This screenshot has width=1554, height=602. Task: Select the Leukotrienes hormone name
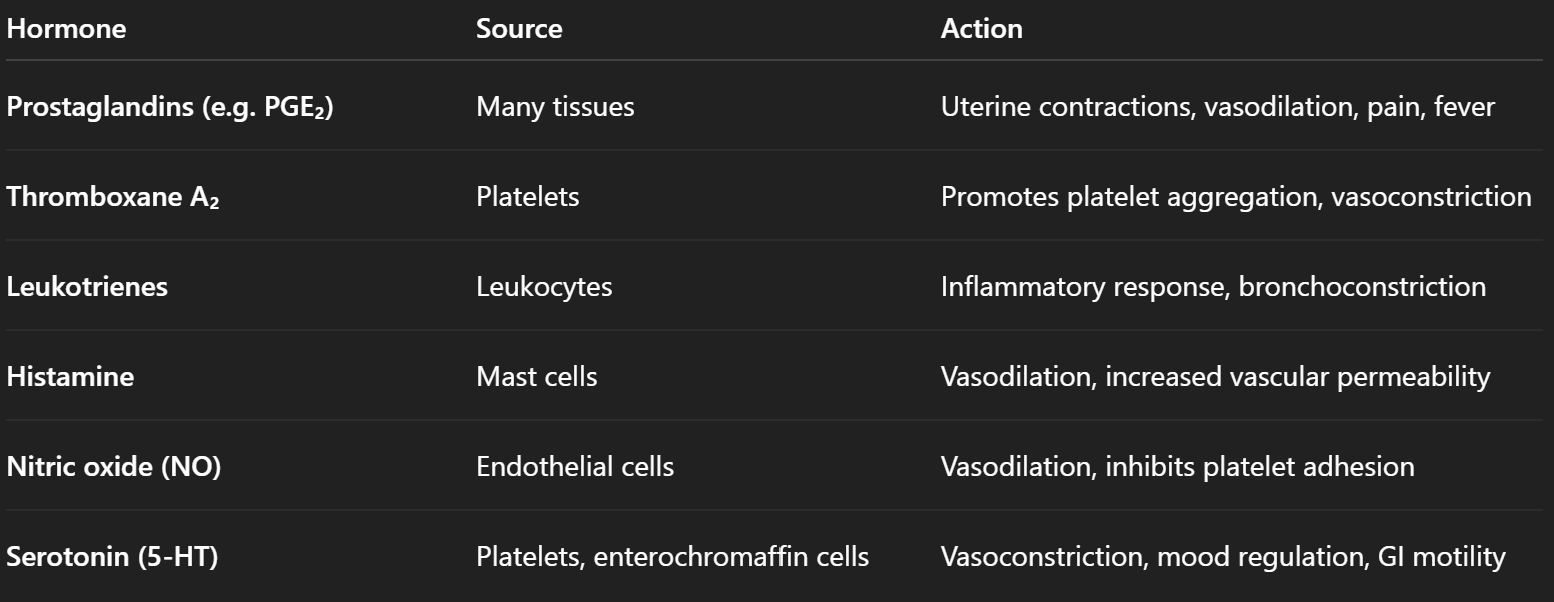click(x=87, y=287)
